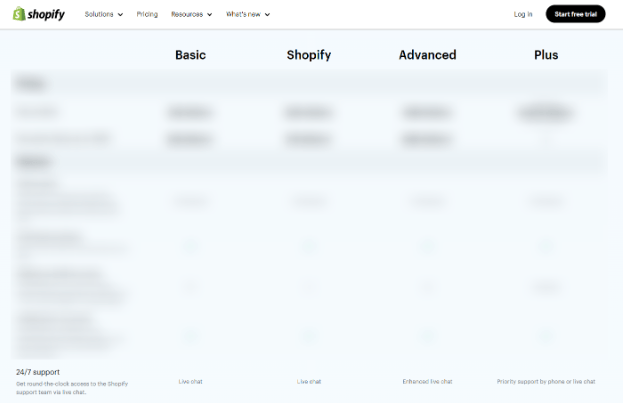
Task: Start free trial button
Action: pos(575,14)
